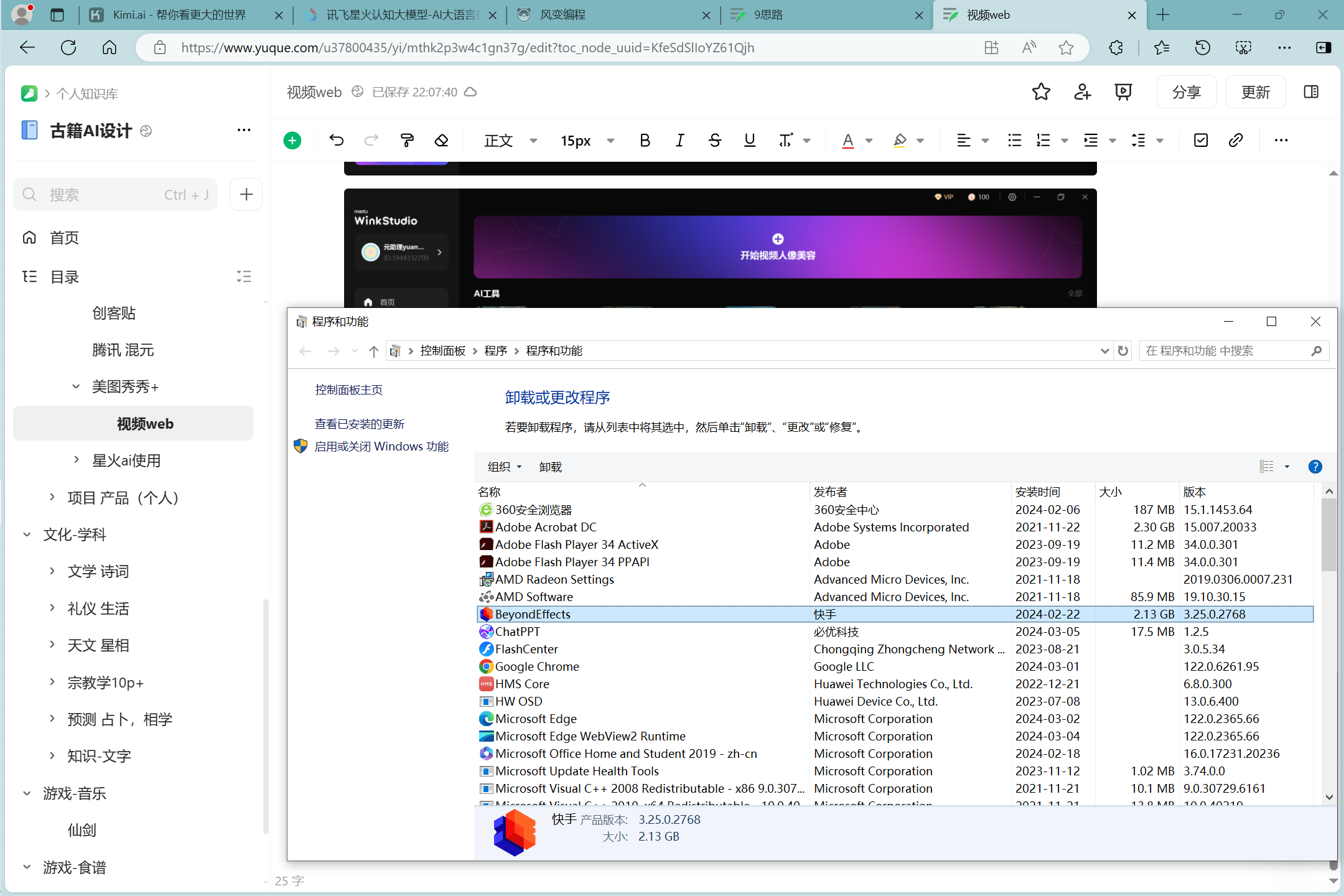Insert a task checkbox item
The width and height of the screenshot is (1344, 896).
pyautogui.click(x=1201, y=141)
